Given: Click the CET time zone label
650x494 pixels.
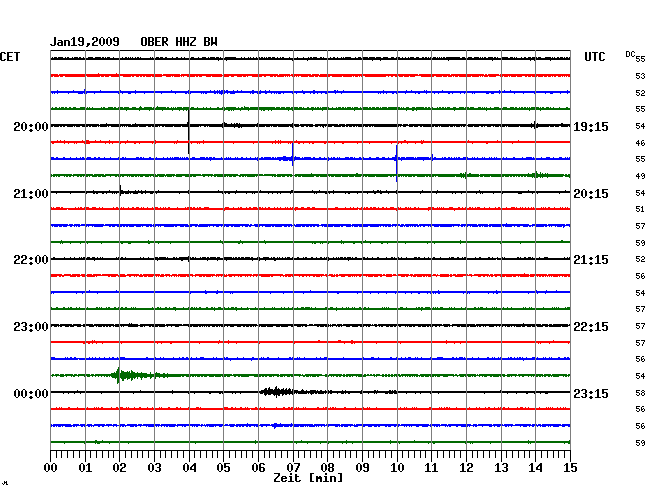Looking at the screenshot, I should [x=10, y=57].
